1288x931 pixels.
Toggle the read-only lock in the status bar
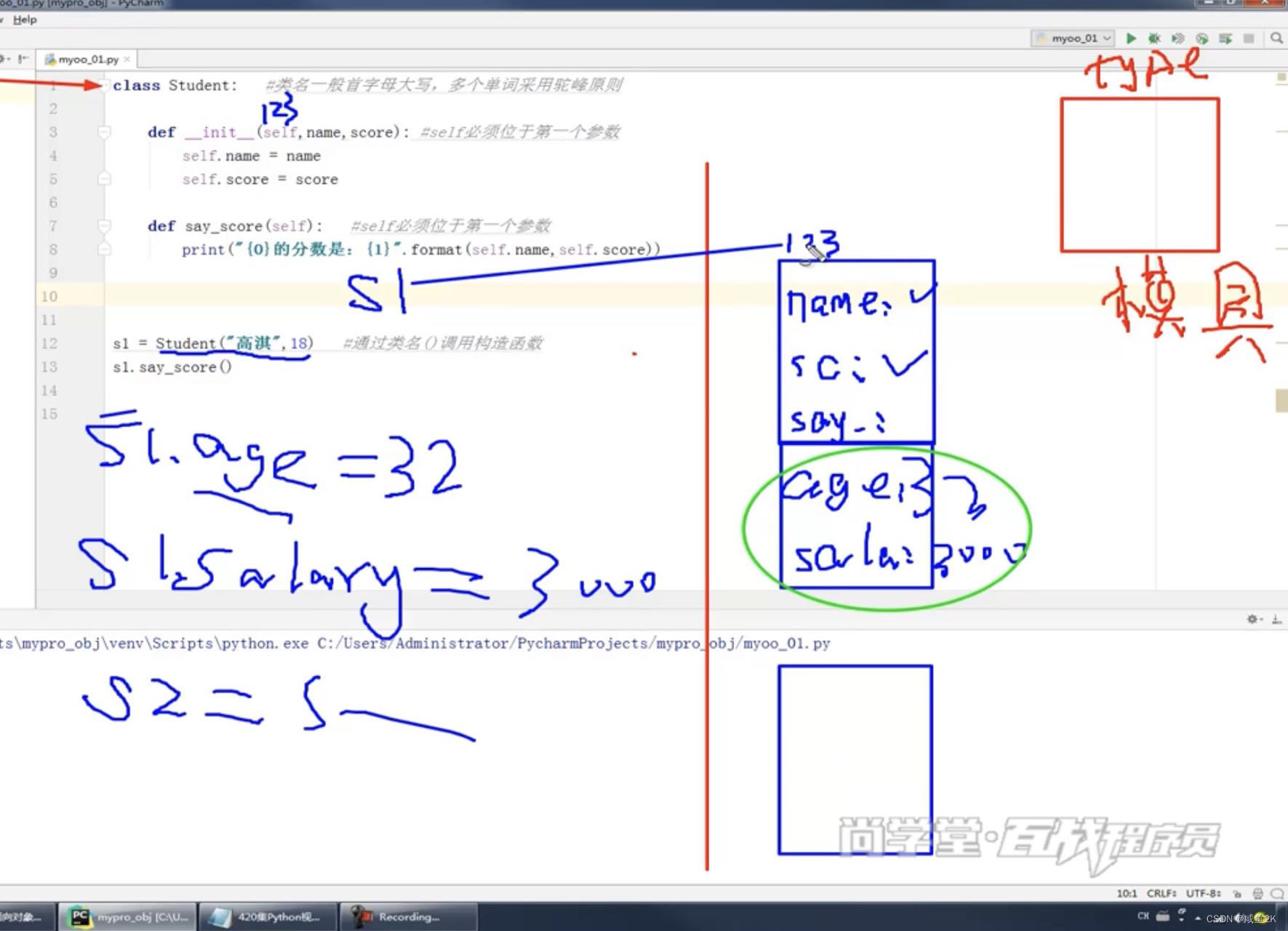click(x=1238, y=893)
